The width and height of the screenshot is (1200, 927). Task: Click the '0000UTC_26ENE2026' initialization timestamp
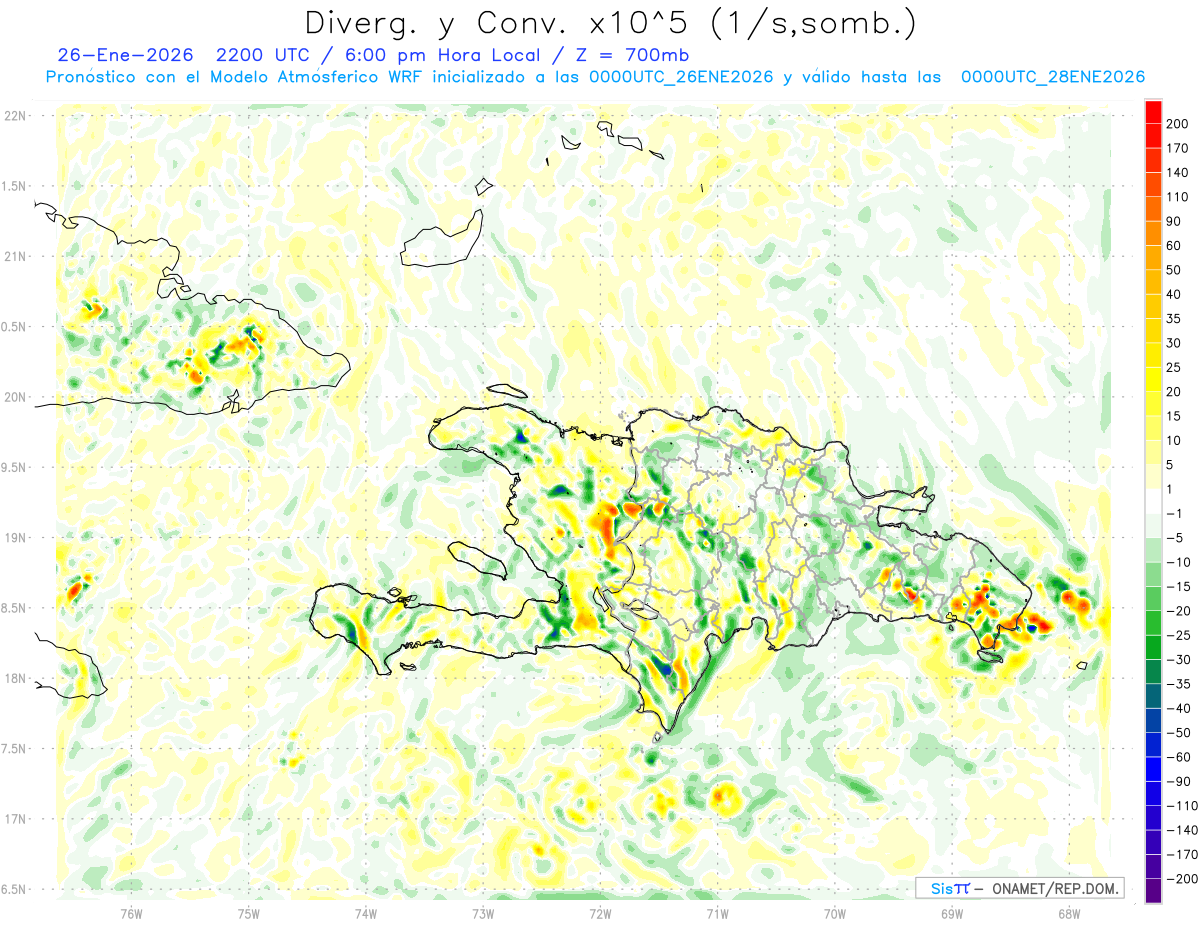click(681, 77)
